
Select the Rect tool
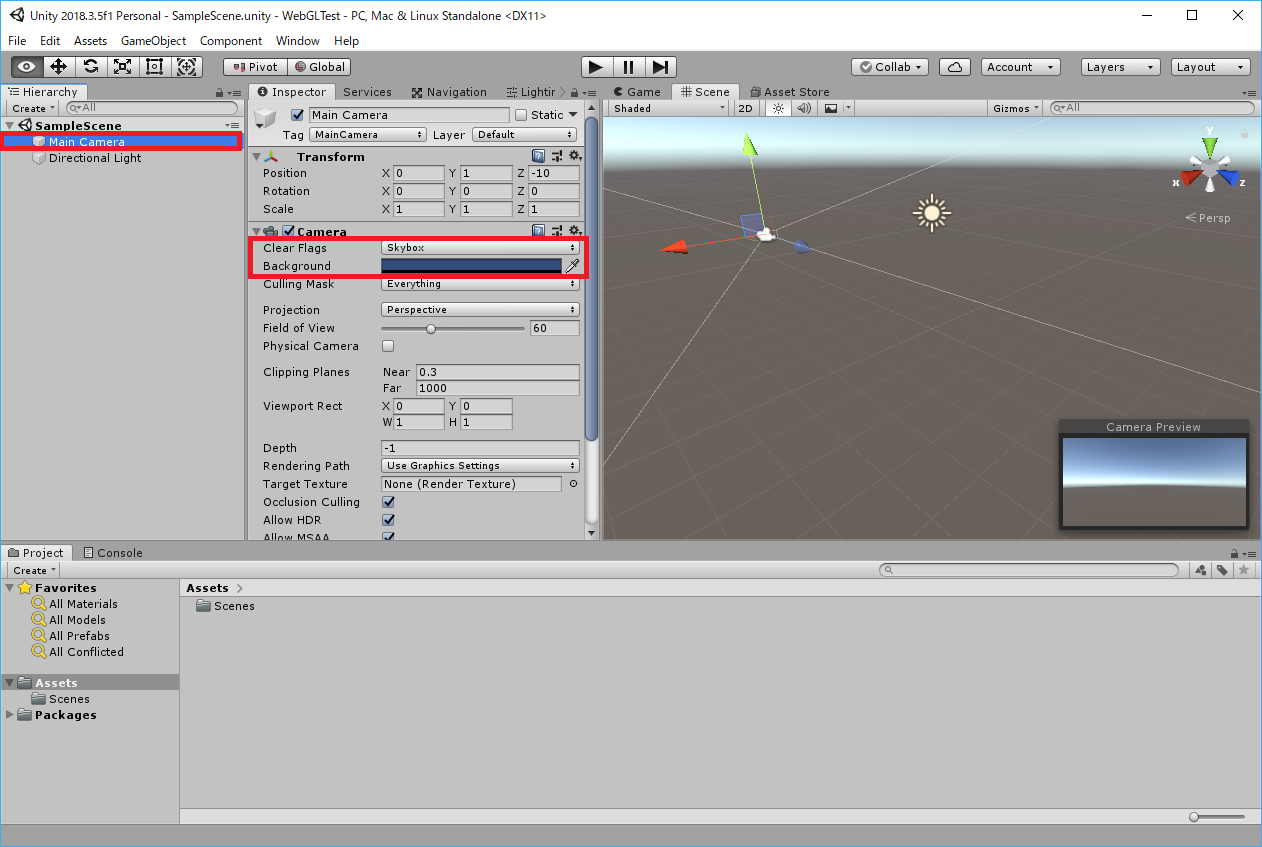pos(154,67)
